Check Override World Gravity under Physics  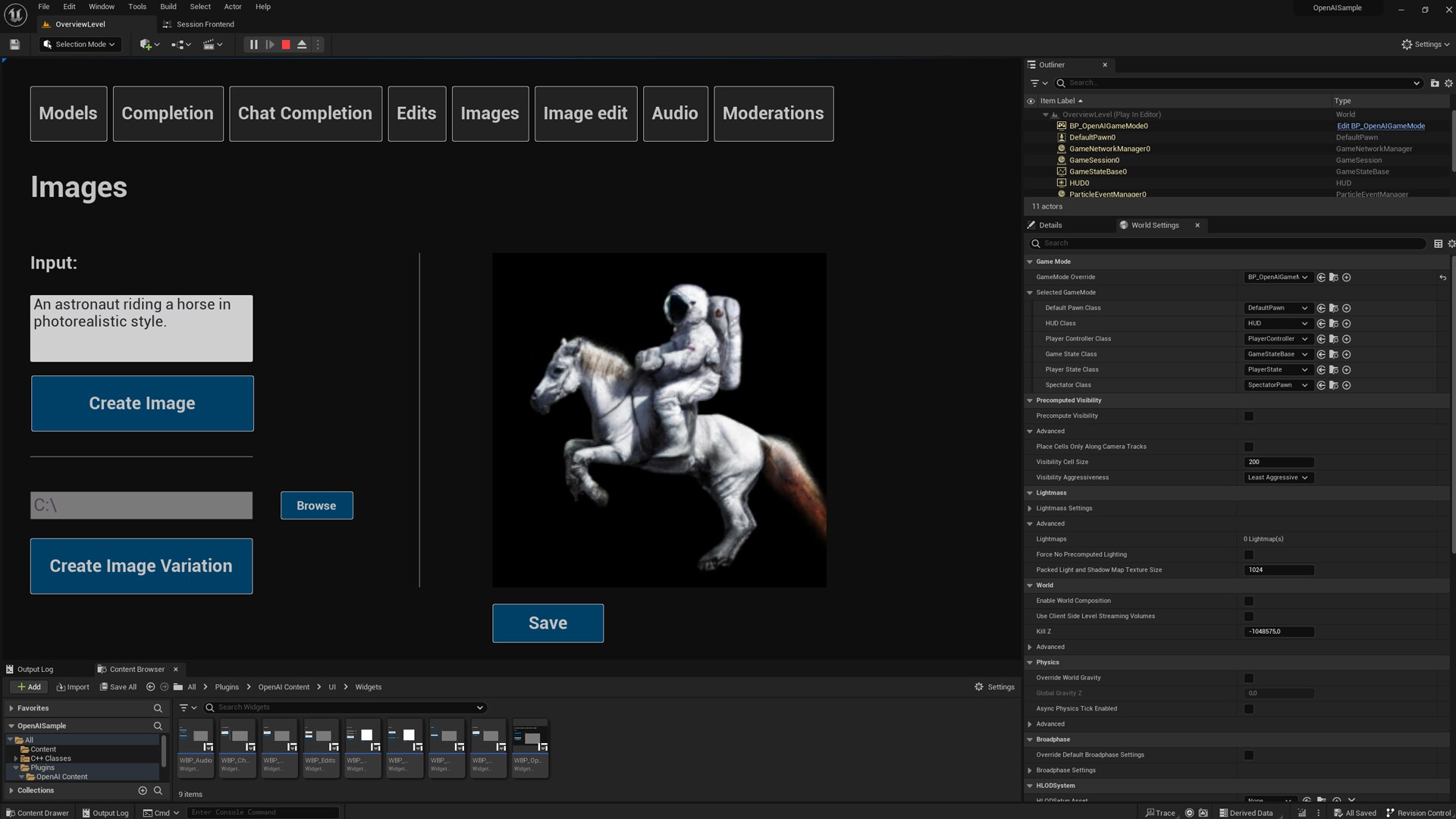(x=1248, y=677)
